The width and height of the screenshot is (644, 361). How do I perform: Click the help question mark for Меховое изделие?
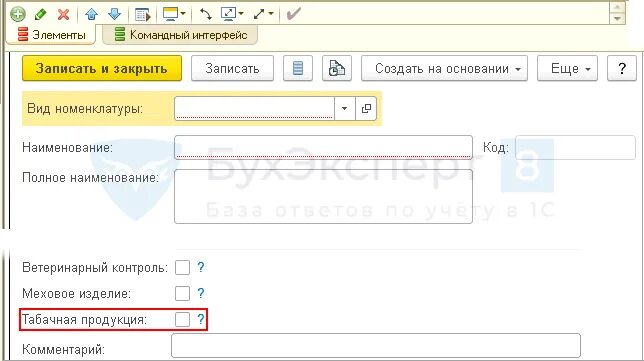(200, 293)
